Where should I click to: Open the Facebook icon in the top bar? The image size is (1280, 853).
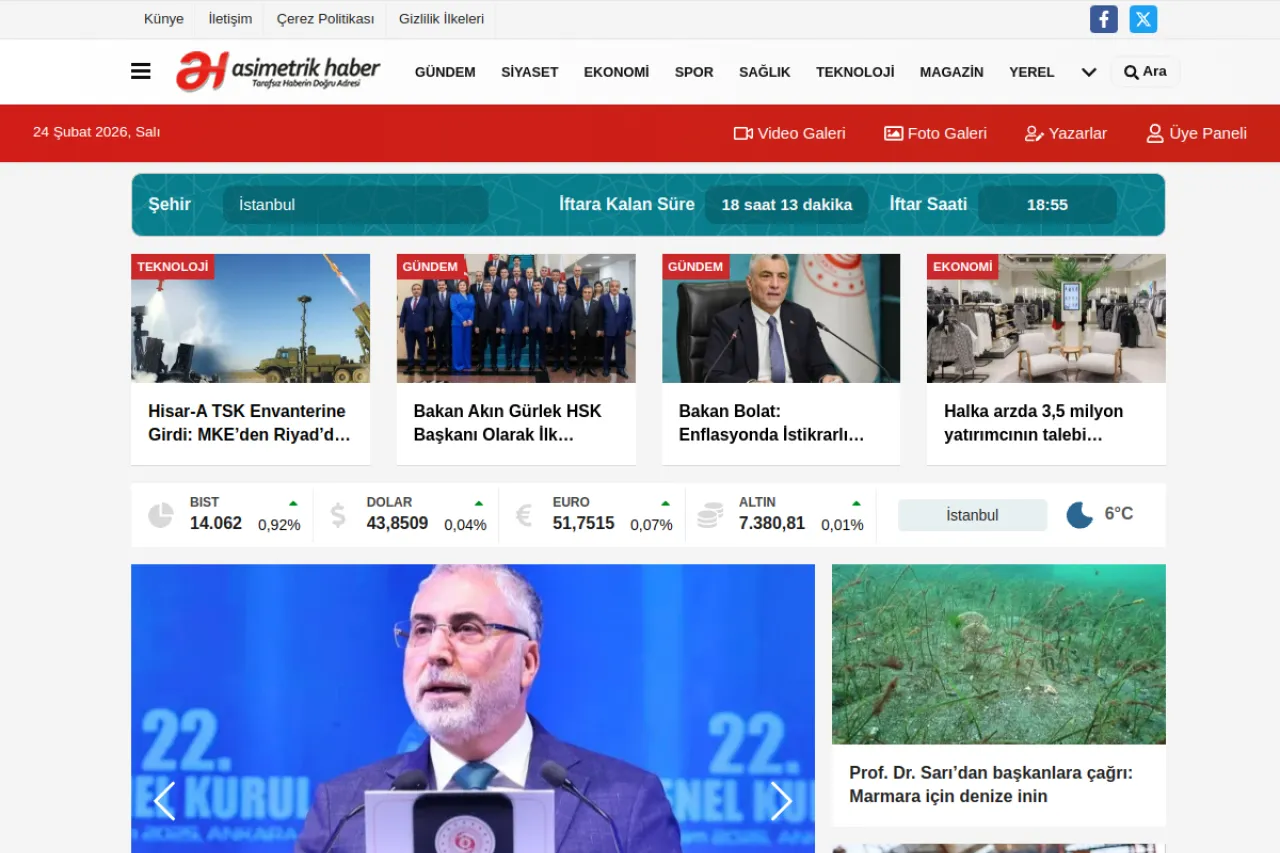click(x=1103, y=19)
